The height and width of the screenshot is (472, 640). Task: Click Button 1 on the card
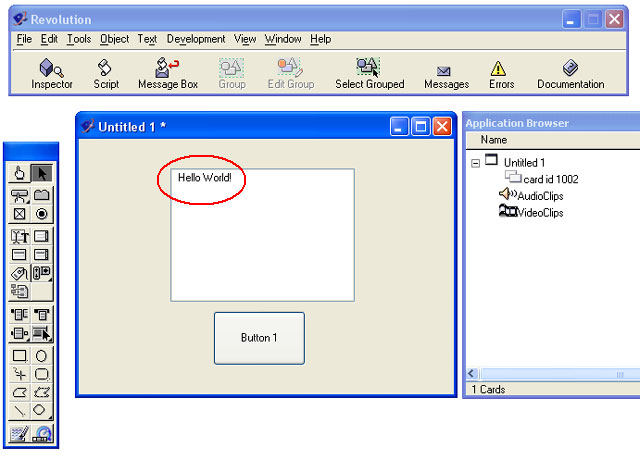[x=259, y=338]
